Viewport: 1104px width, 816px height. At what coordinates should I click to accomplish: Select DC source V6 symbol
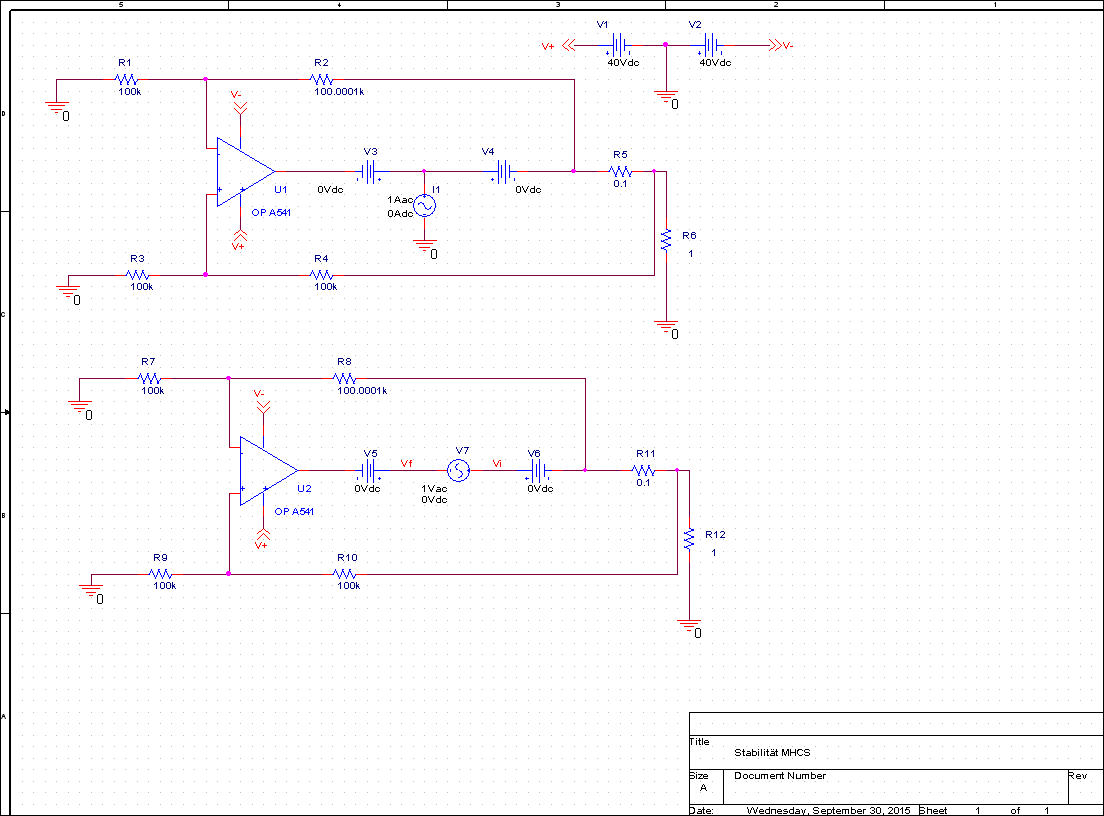pyautogui.click(x=538, y=470)
